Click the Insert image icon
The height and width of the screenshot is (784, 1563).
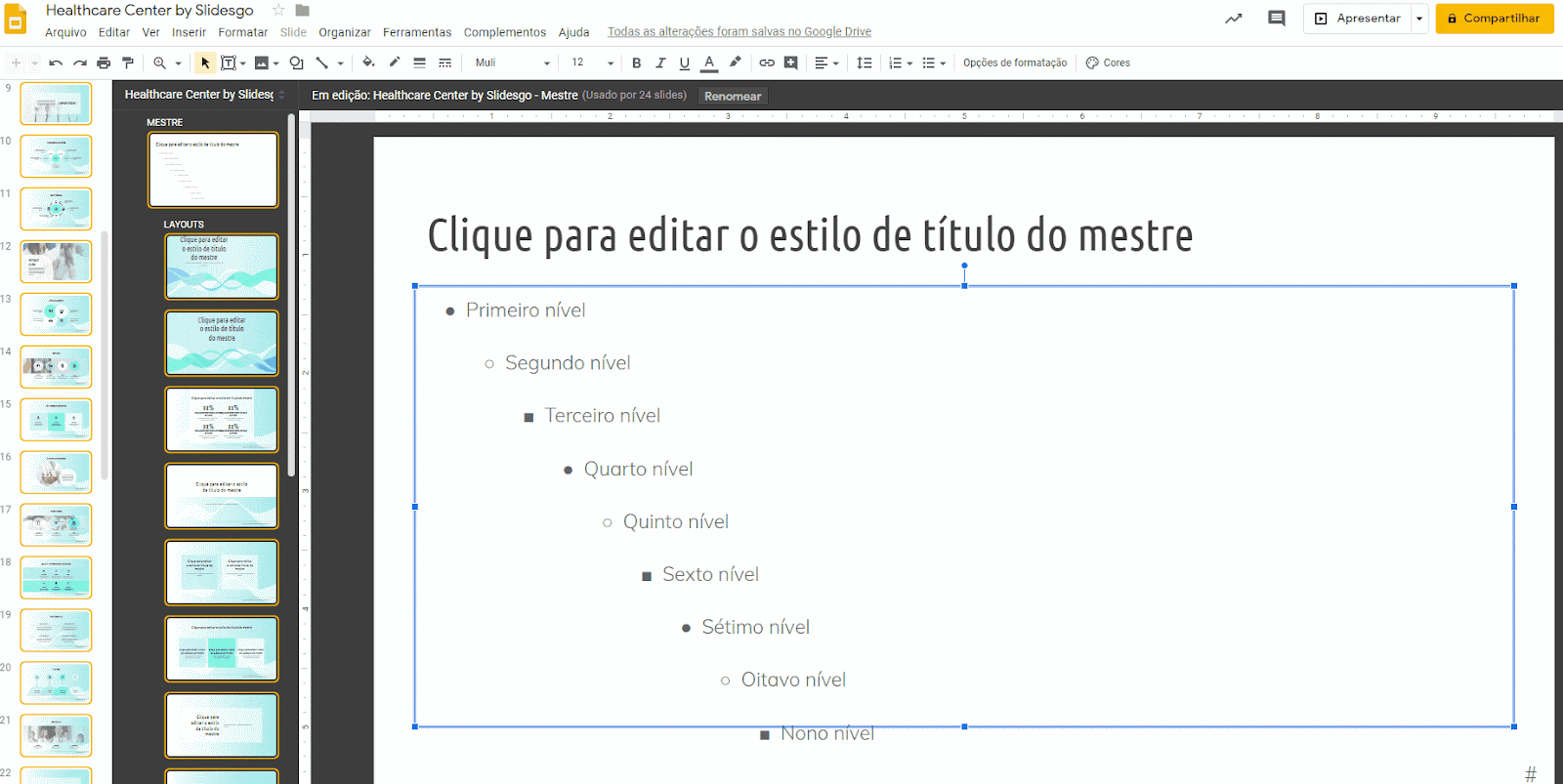click(x=261, y=62)
